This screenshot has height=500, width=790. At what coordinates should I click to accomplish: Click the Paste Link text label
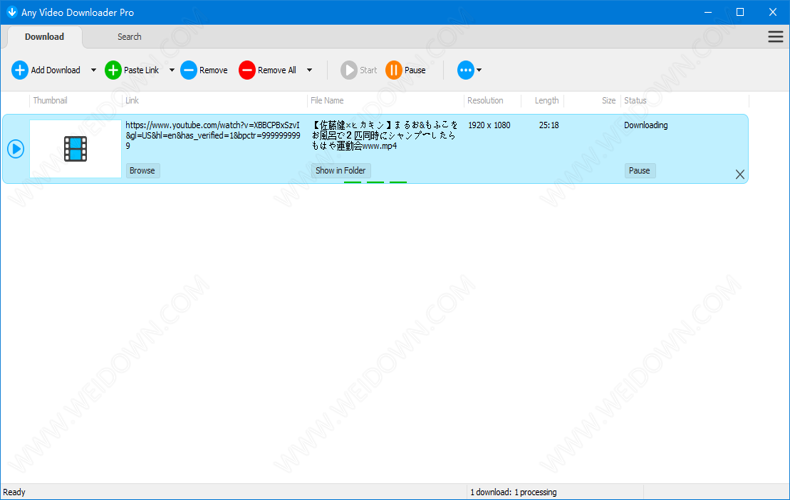141,70
